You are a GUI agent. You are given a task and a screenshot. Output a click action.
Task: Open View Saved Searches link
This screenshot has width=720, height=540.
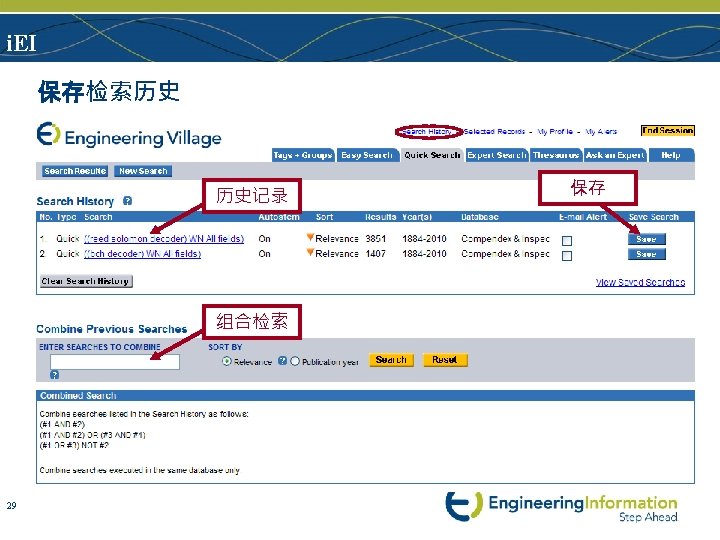click(x=640, y=282)
